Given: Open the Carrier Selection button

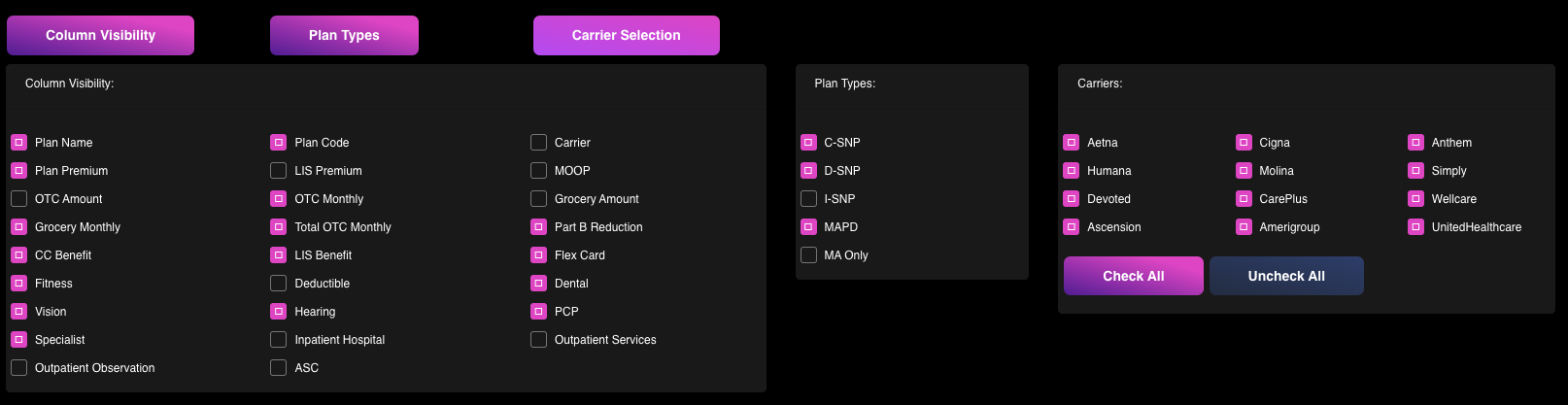Looking at the screenshot, I should 627,35.
